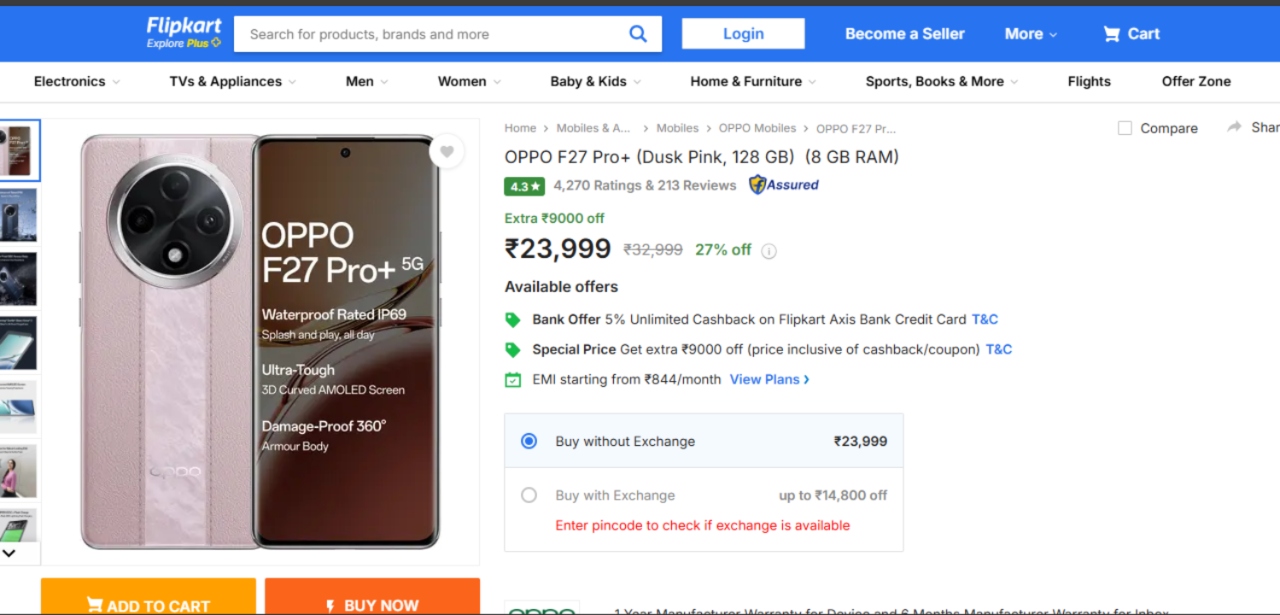The width and height of the screenshot is (1280, 615).
Task: Click the Available offers heading
Action: click(561, 287)
